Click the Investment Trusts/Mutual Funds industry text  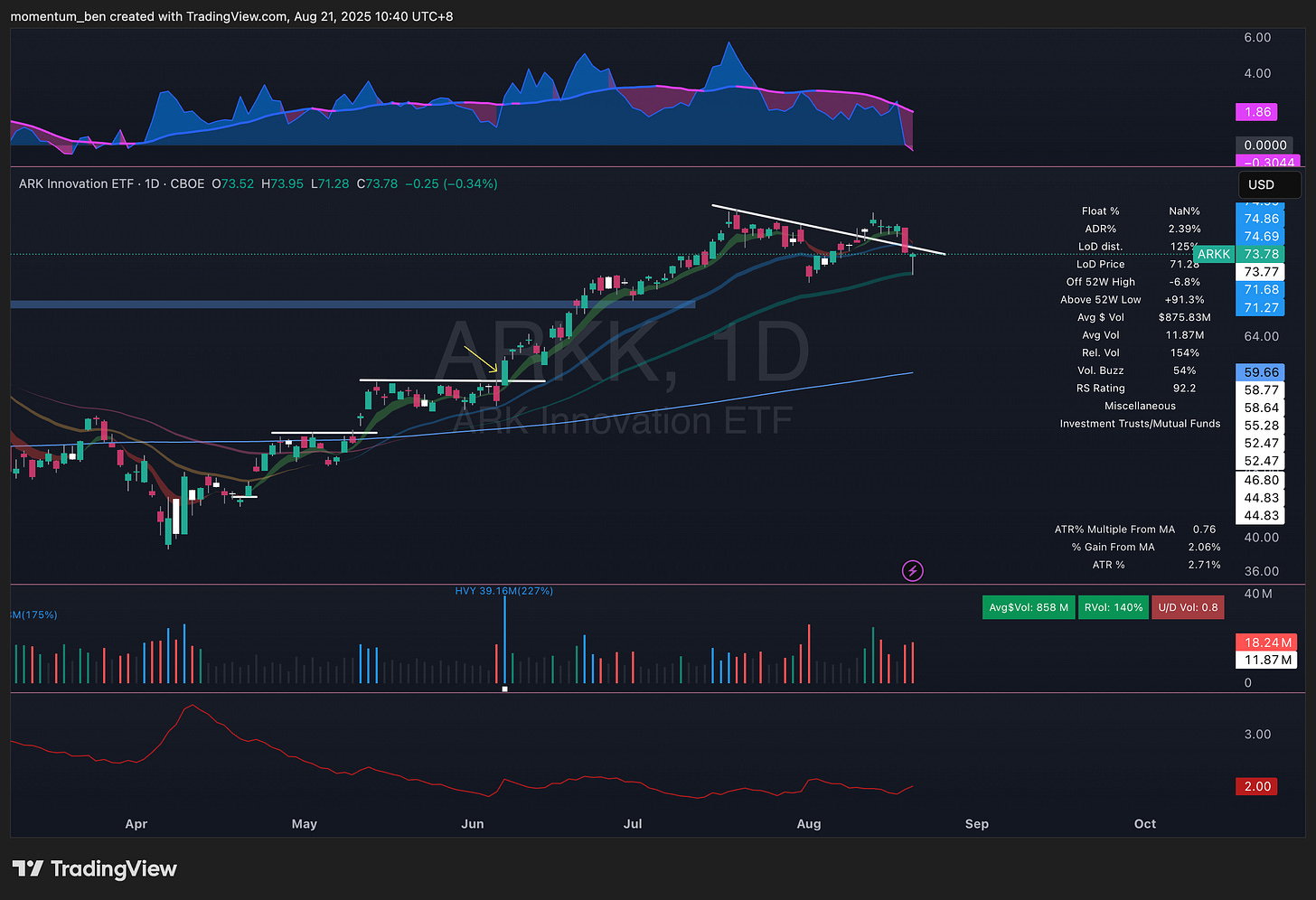click(x=1140, y=423)
